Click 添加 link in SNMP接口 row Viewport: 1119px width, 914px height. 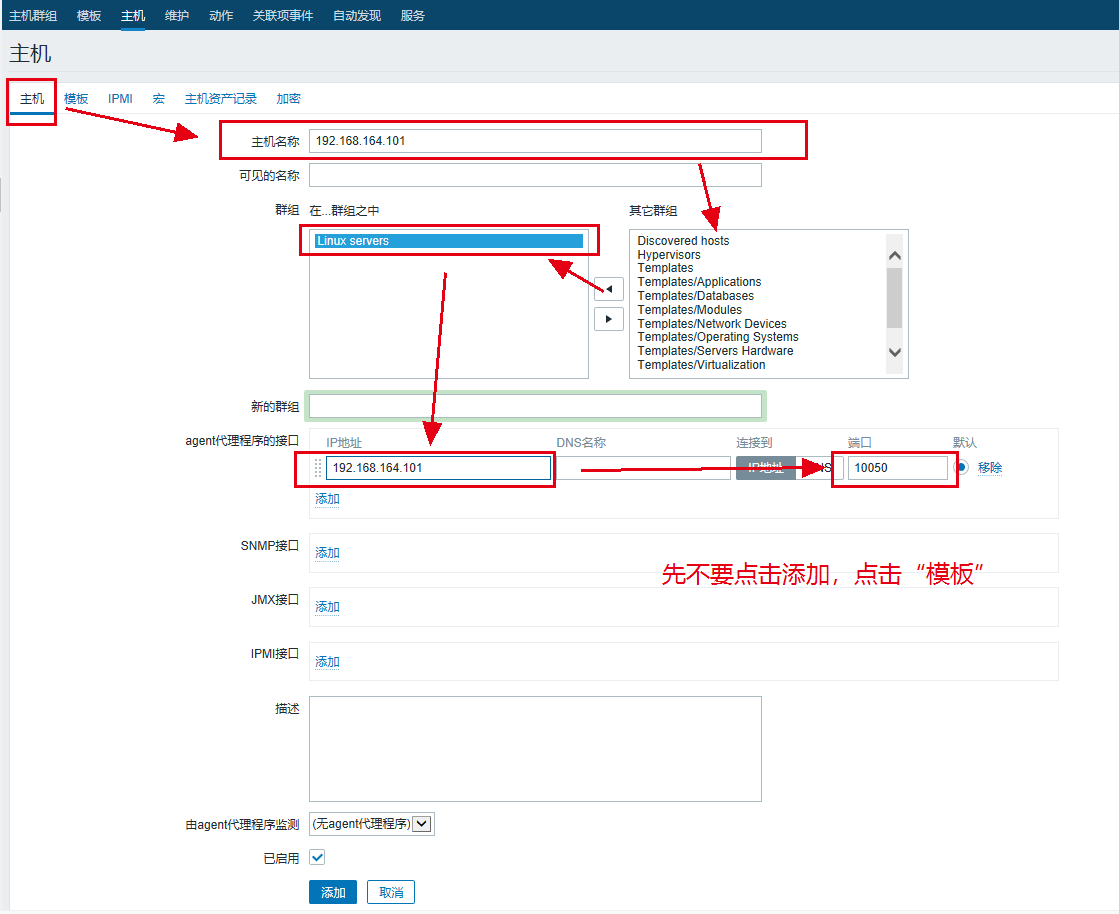(x=328, y=553)
